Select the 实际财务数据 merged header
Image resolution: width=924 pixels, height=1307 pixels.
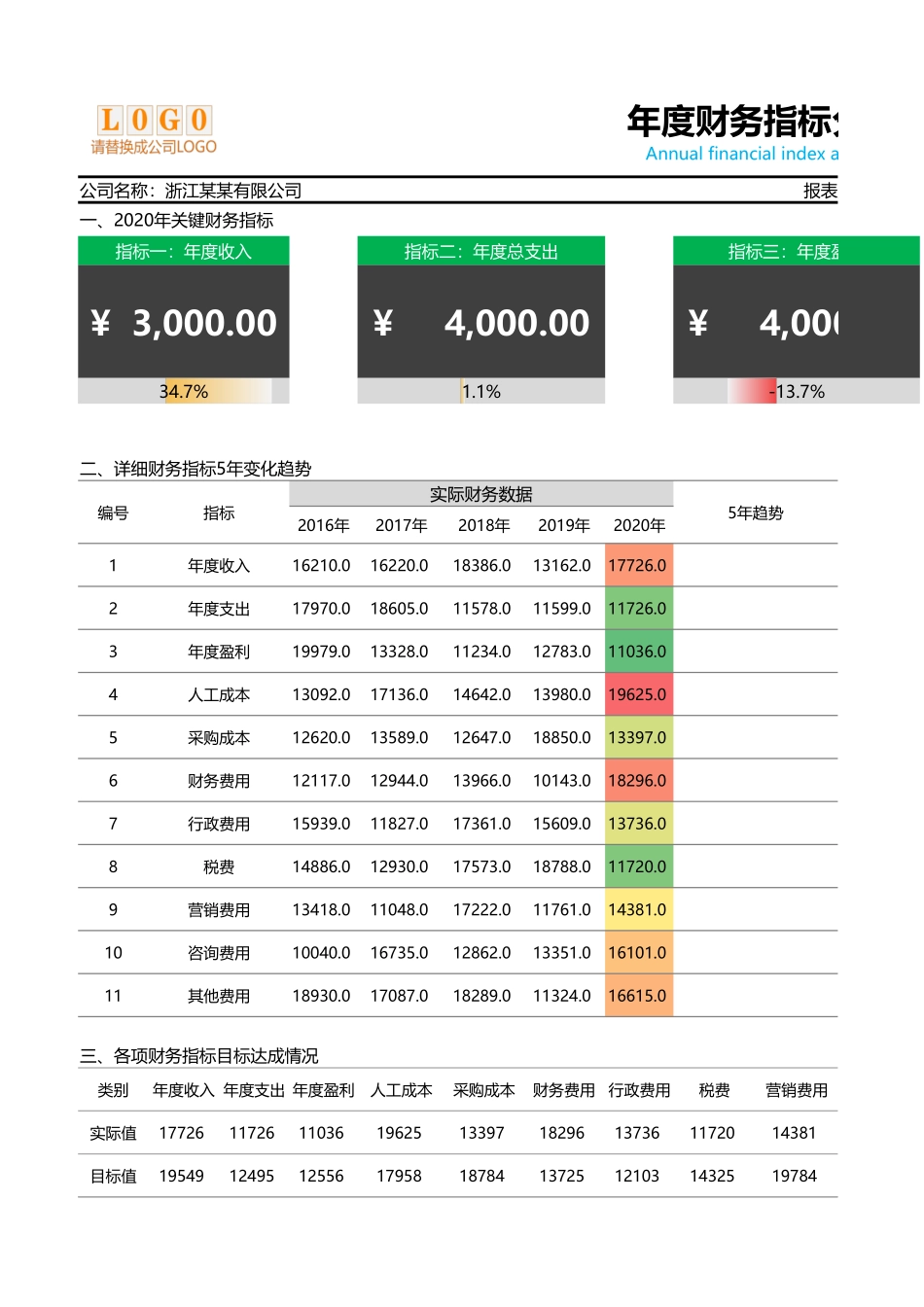[481, 493]
